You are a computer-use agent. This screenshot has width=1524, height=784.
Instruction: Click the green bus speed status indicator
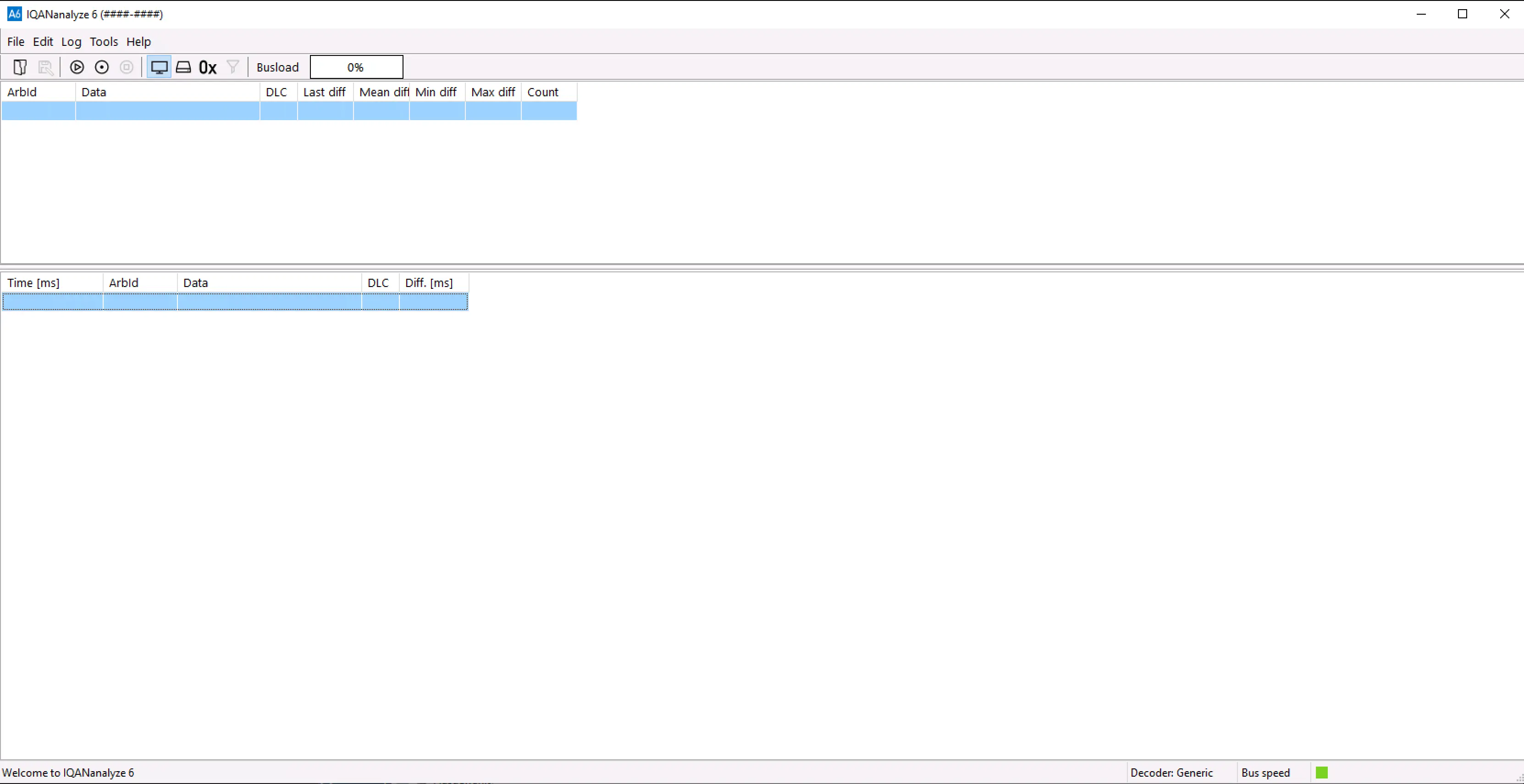point(1322,772)
